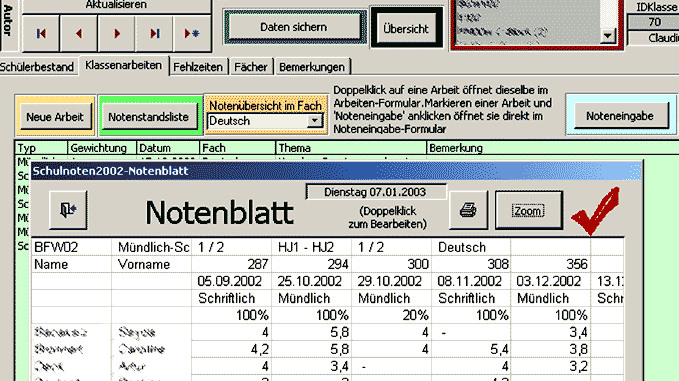
Task: Switch to the Fehlzeiten tab
Action: 198,67
